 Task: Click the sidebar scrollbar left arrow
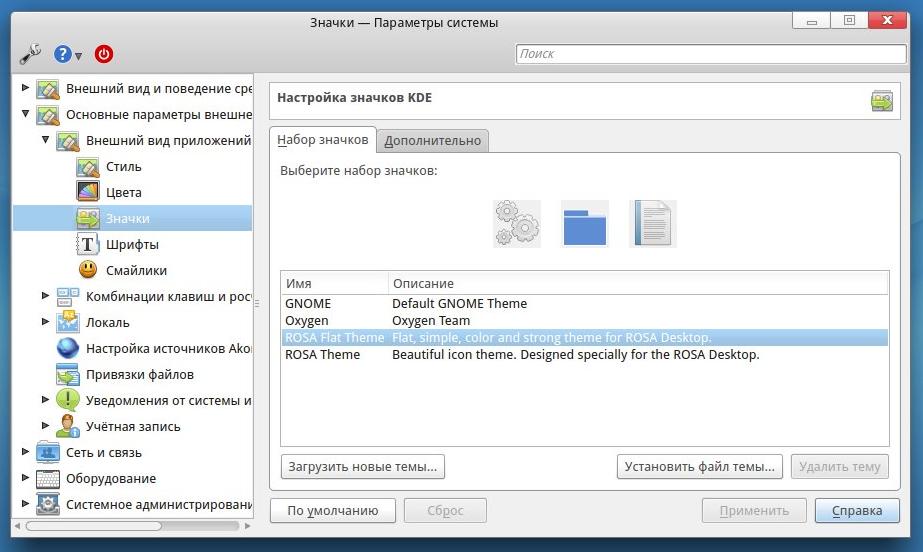point(17,526)
